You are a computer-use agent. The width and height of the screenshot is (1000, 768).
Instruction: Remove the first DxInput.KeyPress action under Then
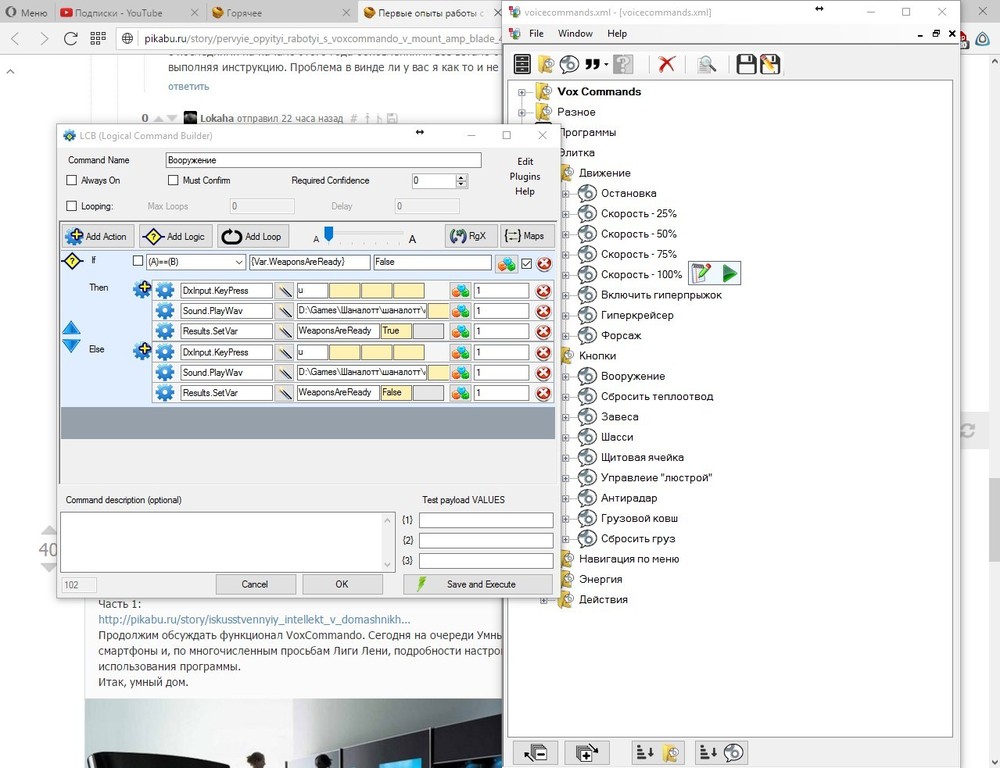click(x=543, y=291)
